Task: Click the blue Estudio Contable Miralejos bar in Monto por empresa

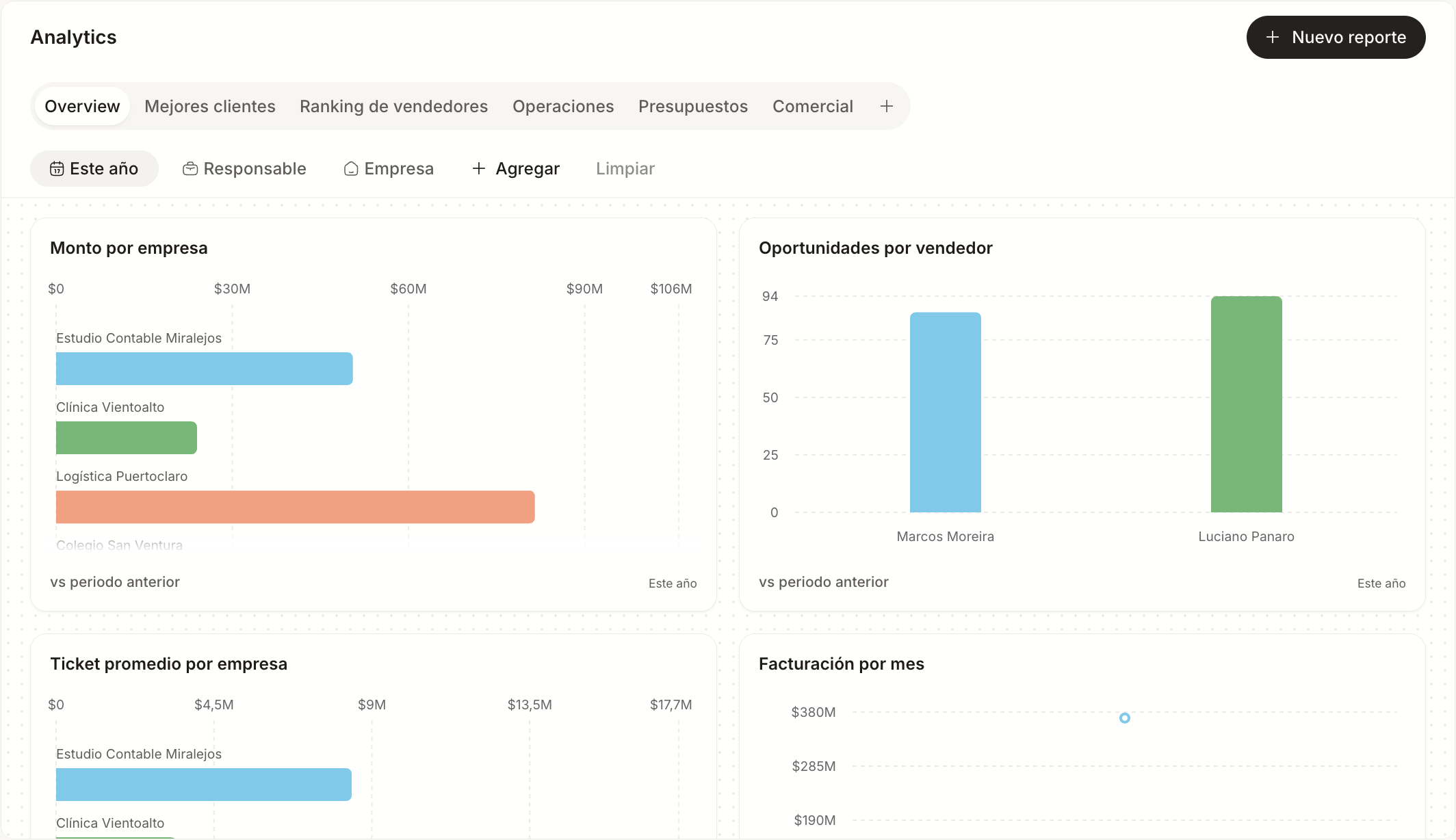Action: tap(205, 369)
